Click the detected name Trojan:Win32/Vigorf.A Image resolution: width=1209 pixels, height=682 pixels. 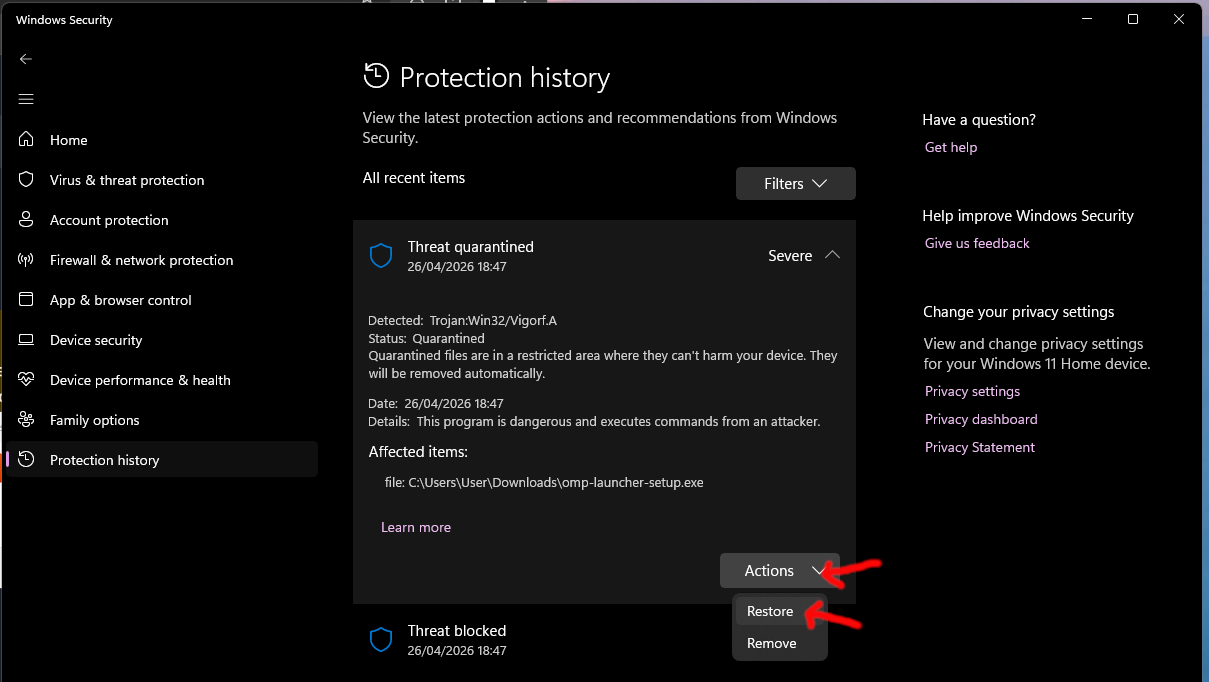click(493, 321)
